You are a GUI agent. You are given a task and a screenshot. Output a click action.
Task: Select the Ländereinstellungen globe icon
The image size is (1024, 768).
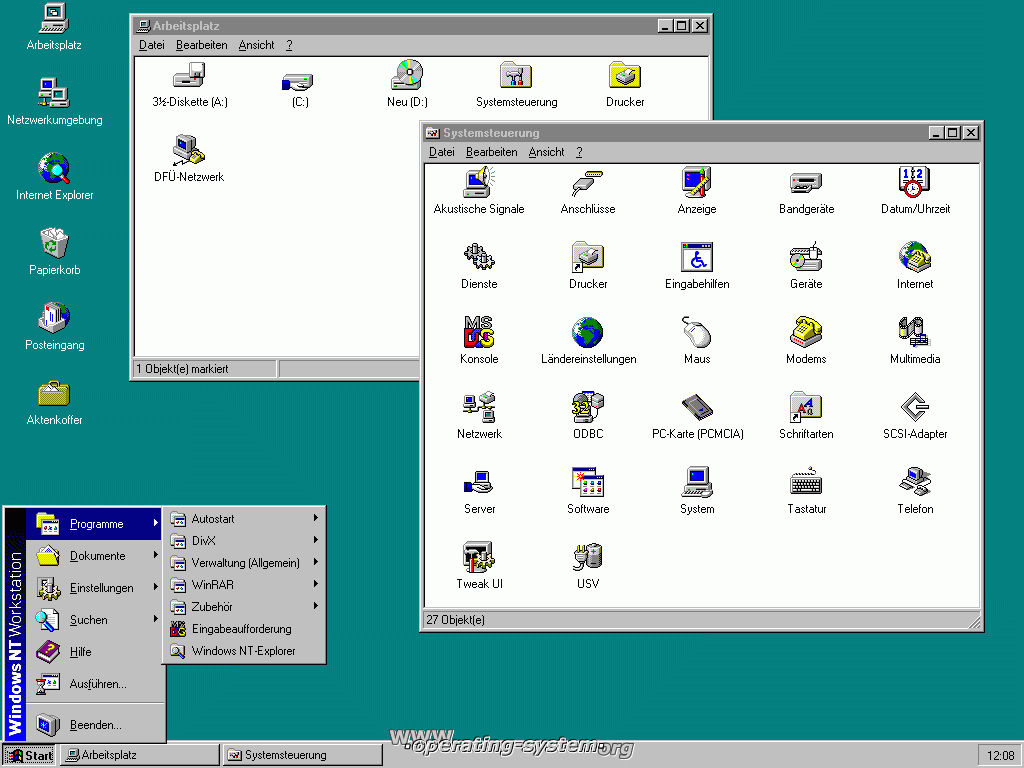[x=588, y=333]
